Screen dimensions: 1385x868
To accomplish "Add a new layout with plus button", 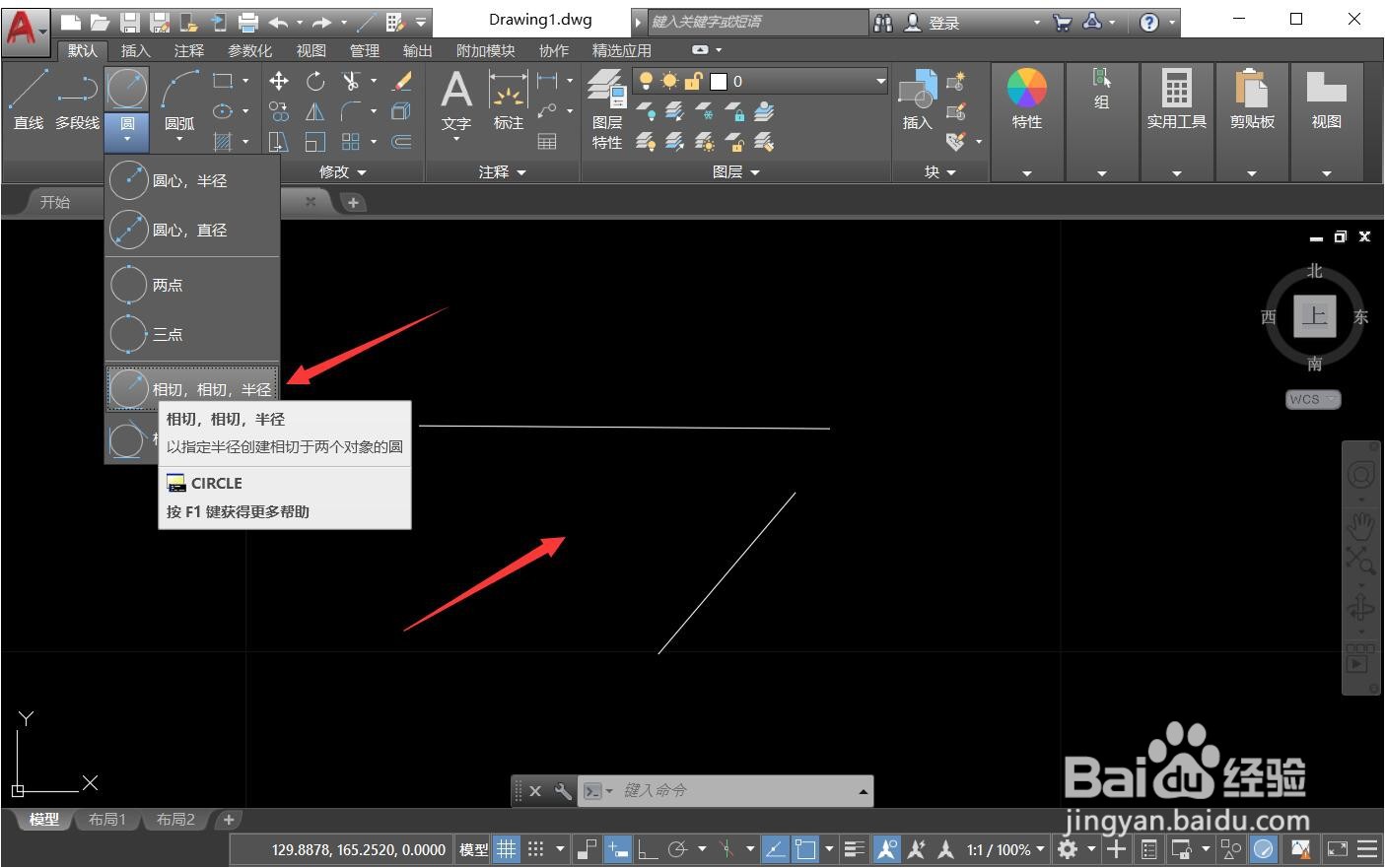I will (x=229, y=819).
